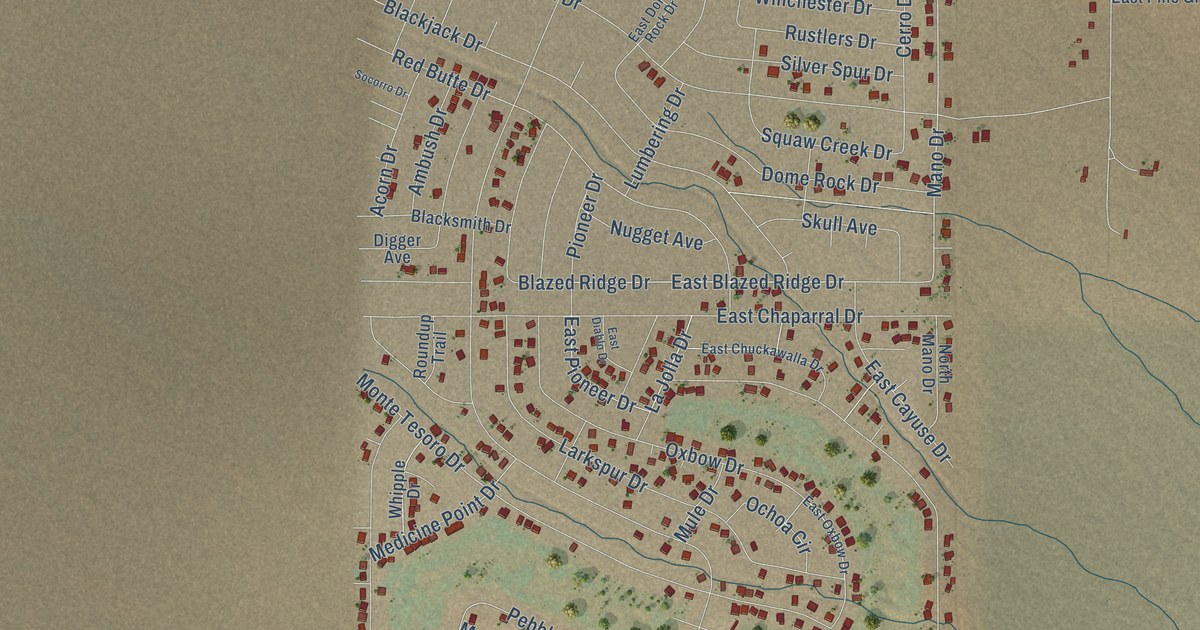Image resolution: width=1200 pixels, height=630 pixels.
Task: Click the East Pioneer Dr label
Action: coord(598,366)
